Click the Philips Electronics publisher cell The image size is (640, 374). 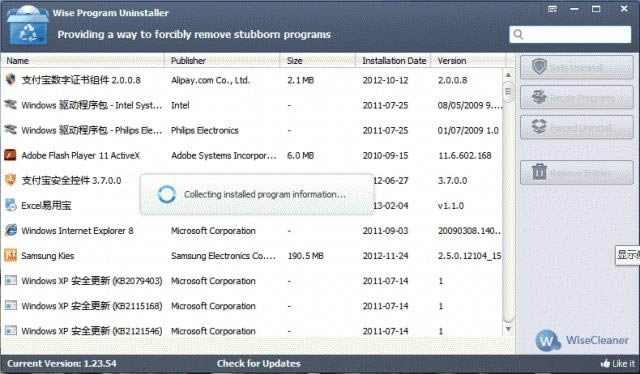(x=204, y=131)
